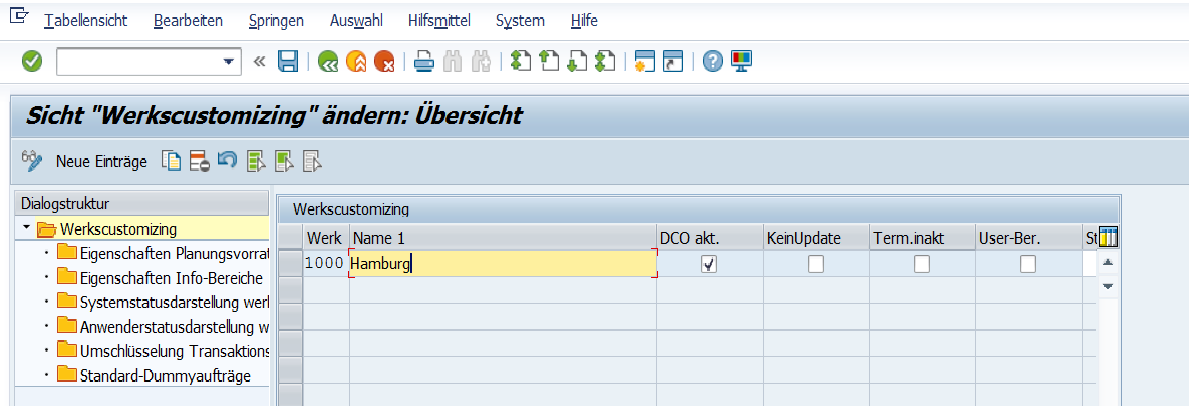Enable the KeinUpdate checkbox for Hamburg

[x=816, y=264]
